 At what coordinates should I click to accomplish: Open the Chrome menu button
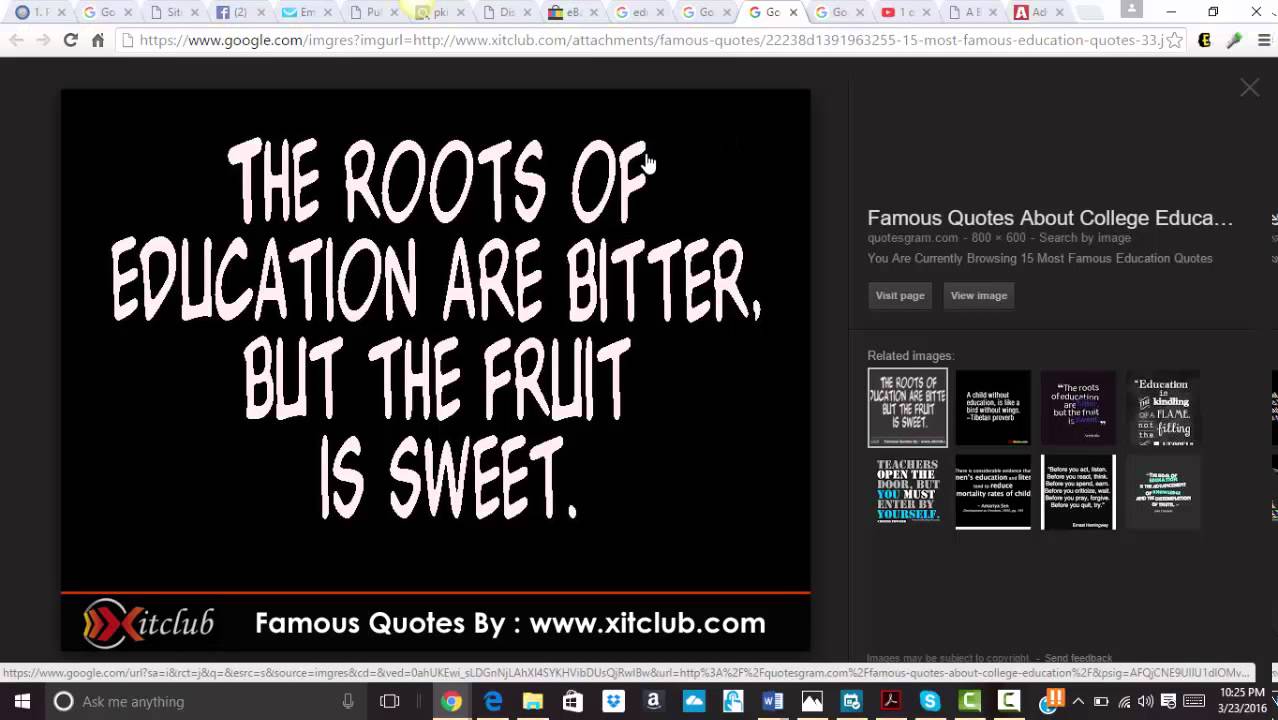coord(1263,40)
